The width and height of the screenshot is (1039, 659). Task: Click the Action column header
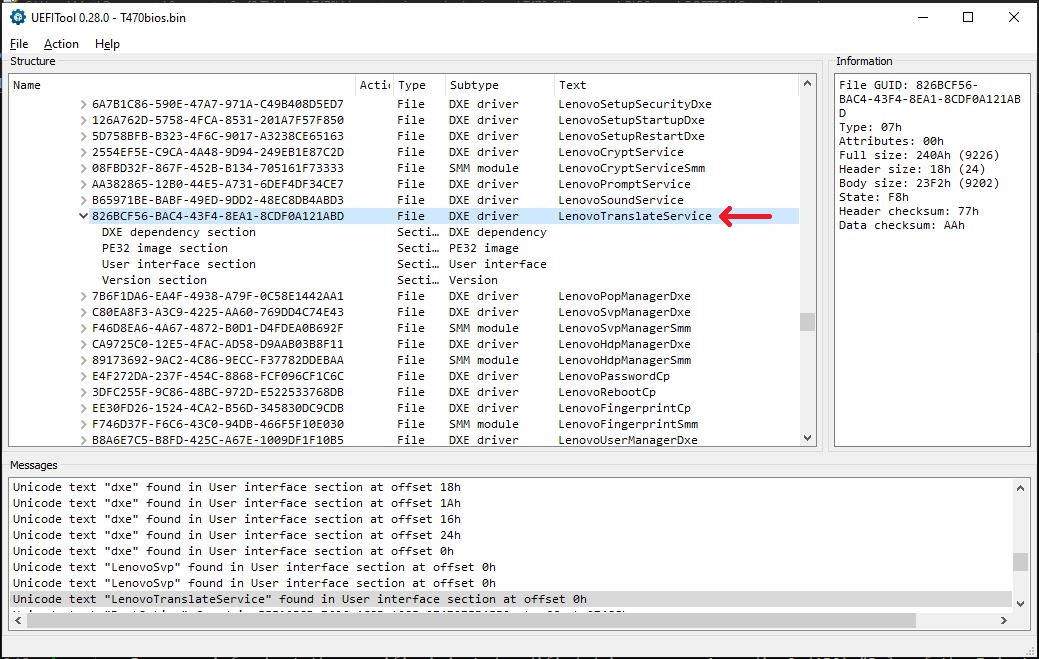tap(374, 85)
